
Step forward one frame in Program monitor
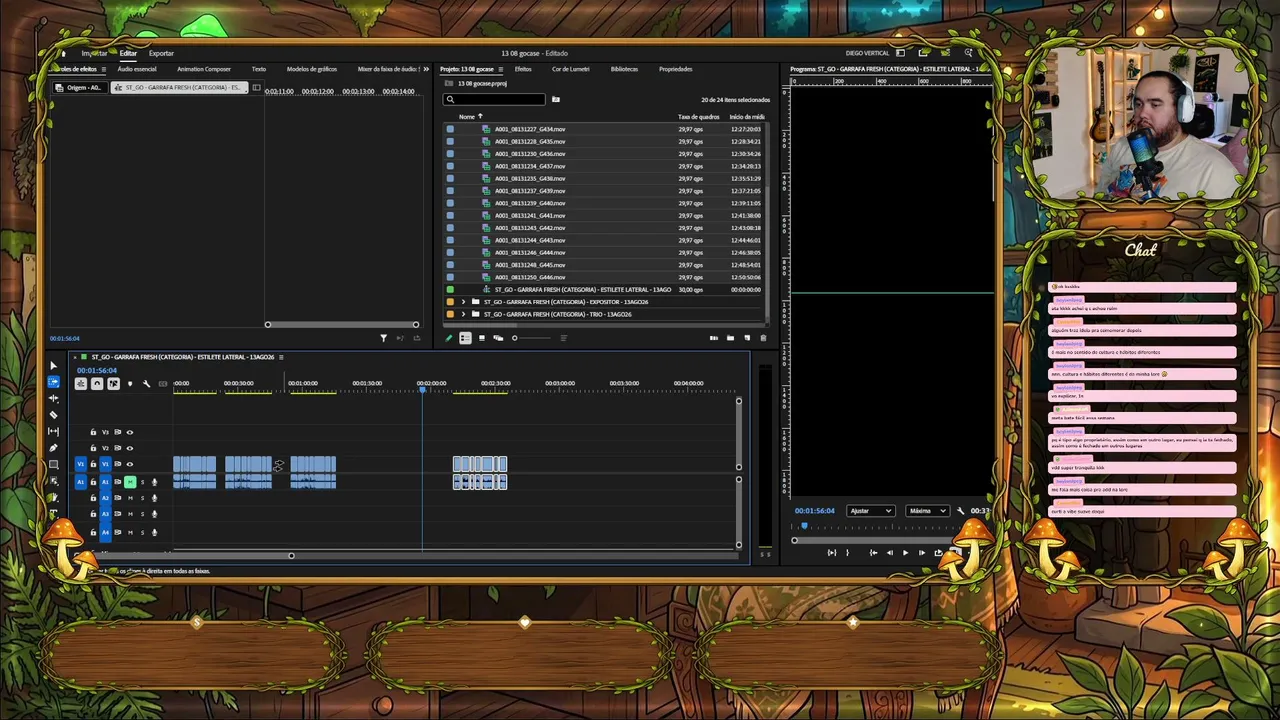coord(922,552)
